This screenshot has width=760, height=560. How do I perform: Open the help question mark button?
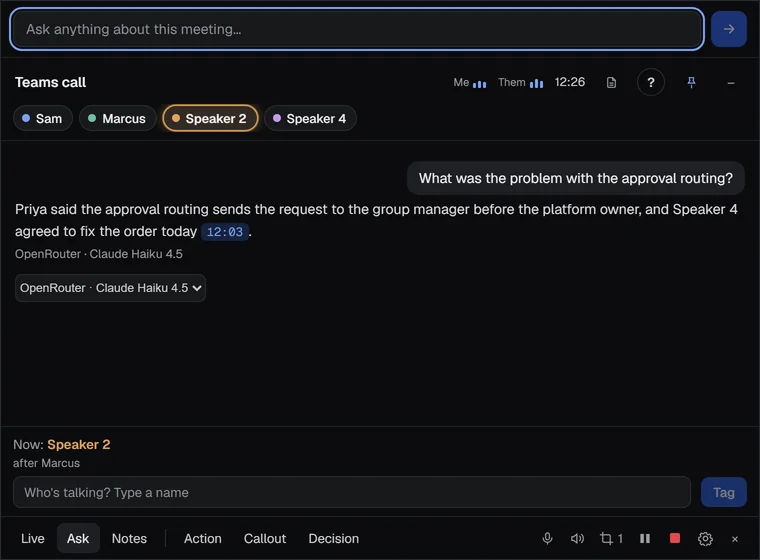pyautogui.click(x=650, y=82)
